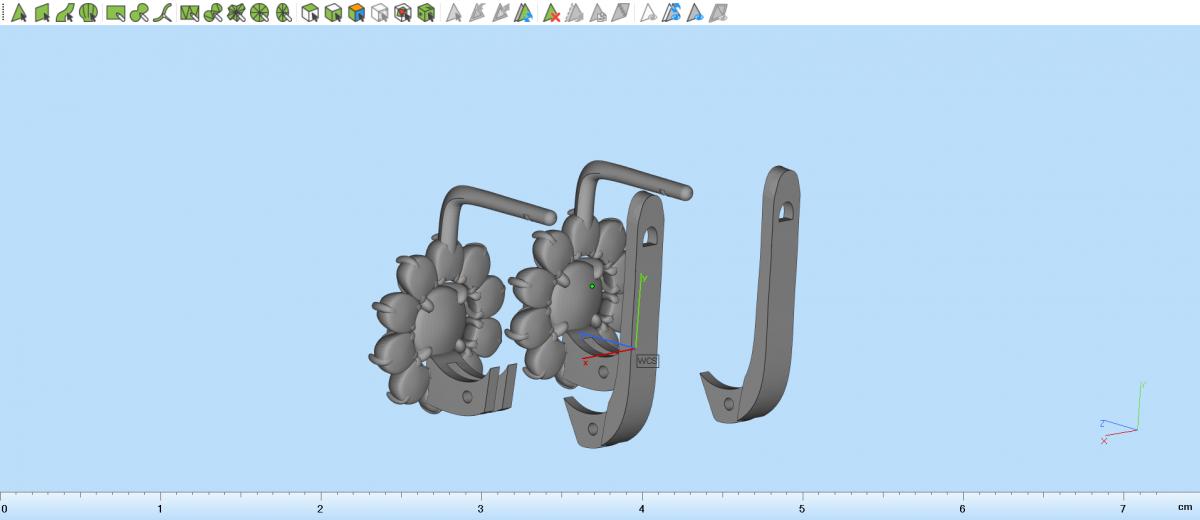Click the green point on the flower
Viewport: 1200px width, 520px height.
click(x=592, y=286)
